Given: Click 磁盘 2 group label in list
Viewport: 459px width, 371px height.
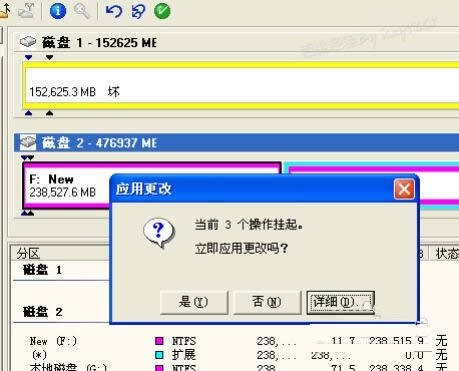Looking at the screenshot, I should (42, 312).
